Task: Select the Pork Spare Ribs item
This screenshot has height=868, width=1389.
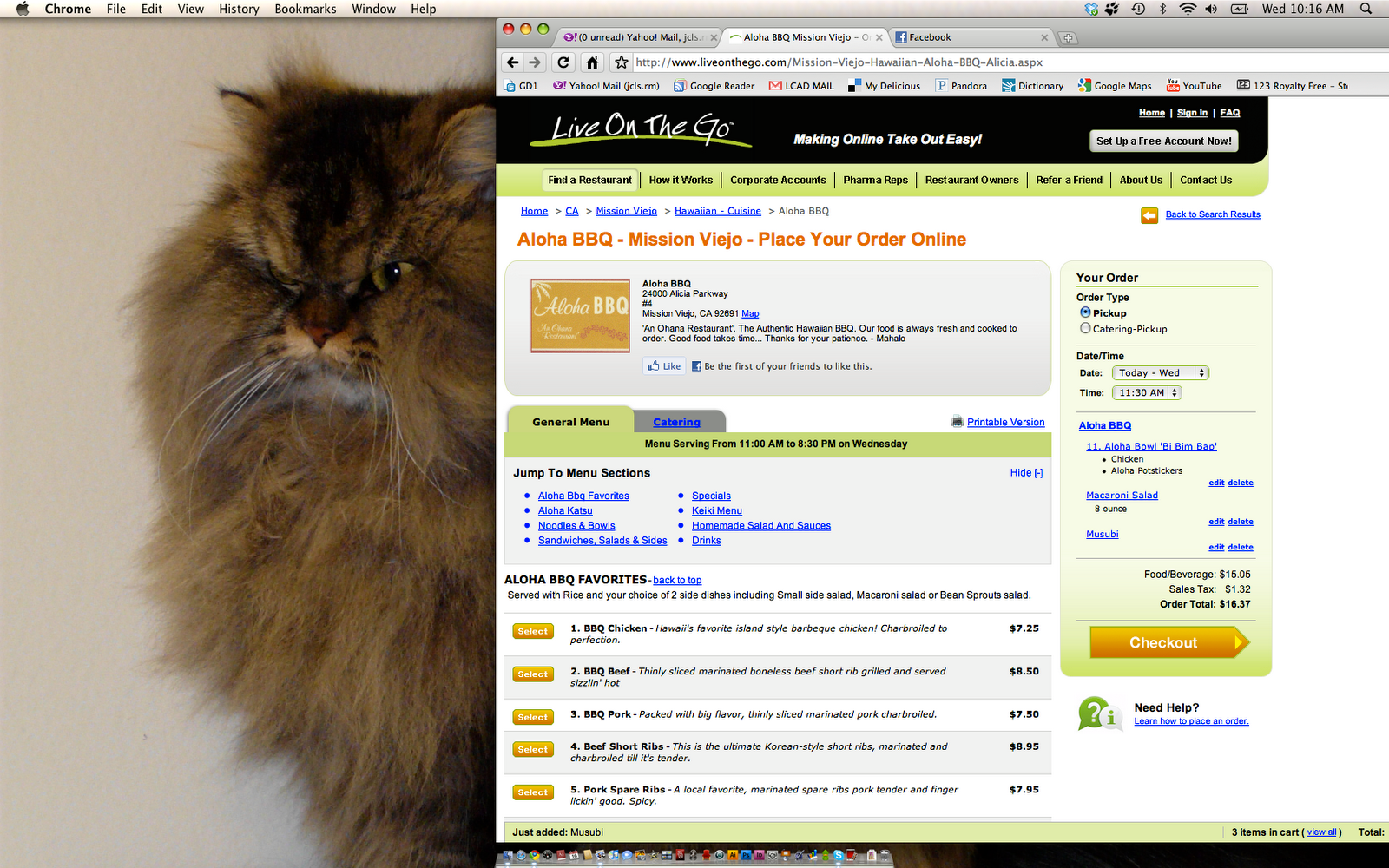Action: point(532,792)
